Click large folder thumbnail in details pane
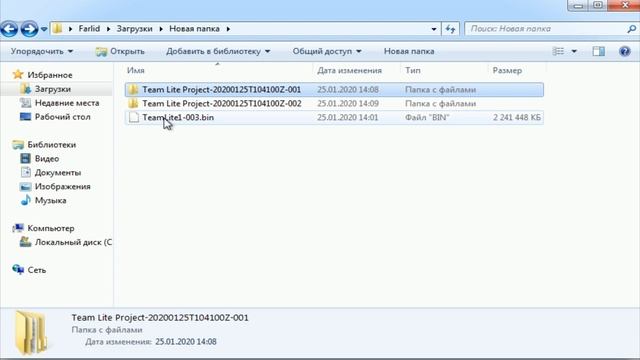The height and width of the screenshot is (360, 640). [x=31, y=332]
